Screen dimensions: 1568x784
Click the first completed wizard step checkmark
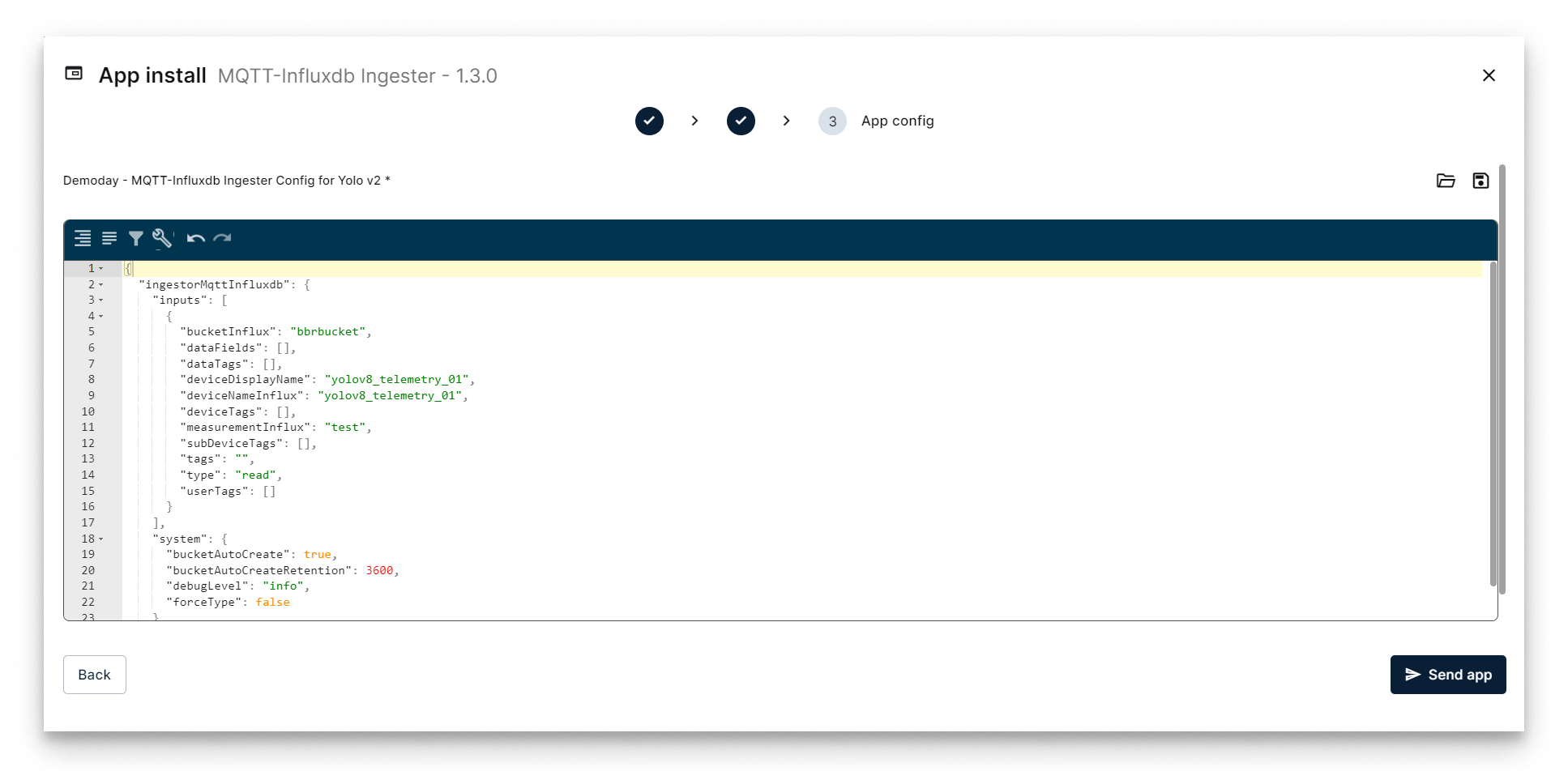[649, 121]
